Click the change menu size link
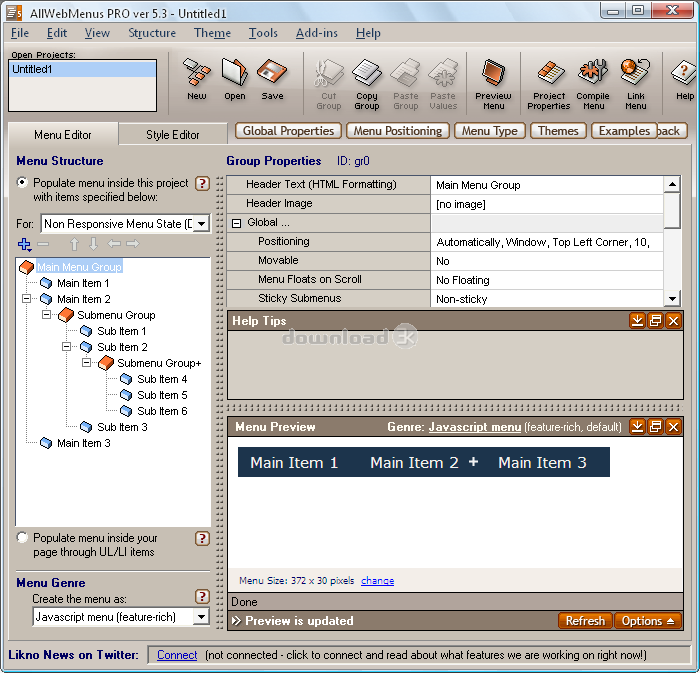The image size is (700, 673). click(x=377, y=581)
